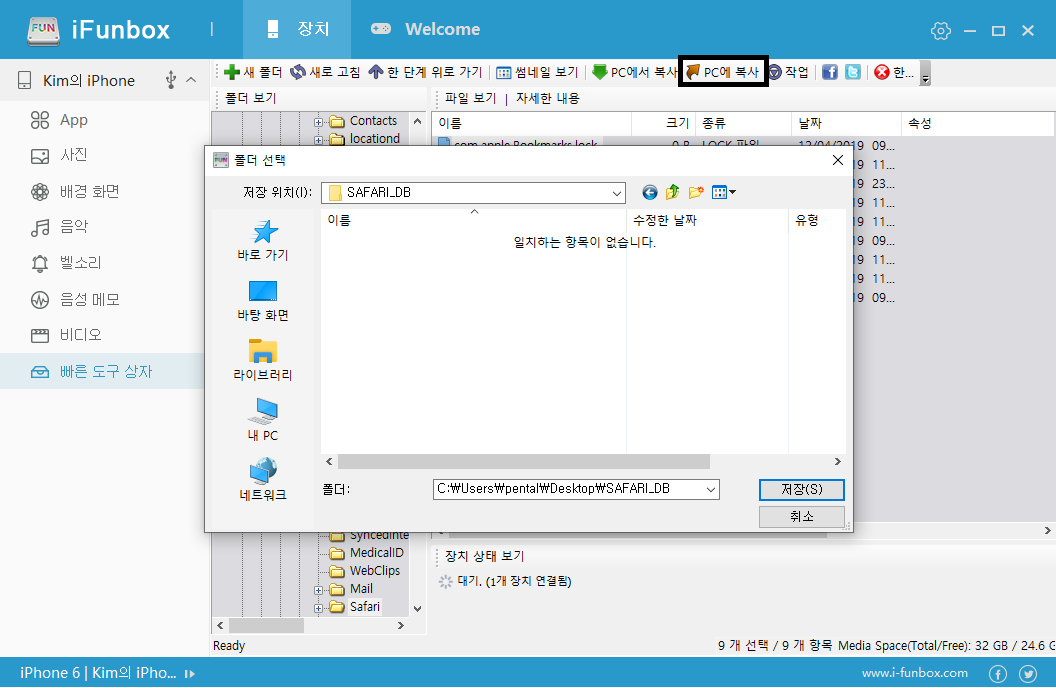1056x688 pixels.
Task: Switch to thumbnail view (썸네일 보기)
Action: pyautogui.click(x=537, y=72)
